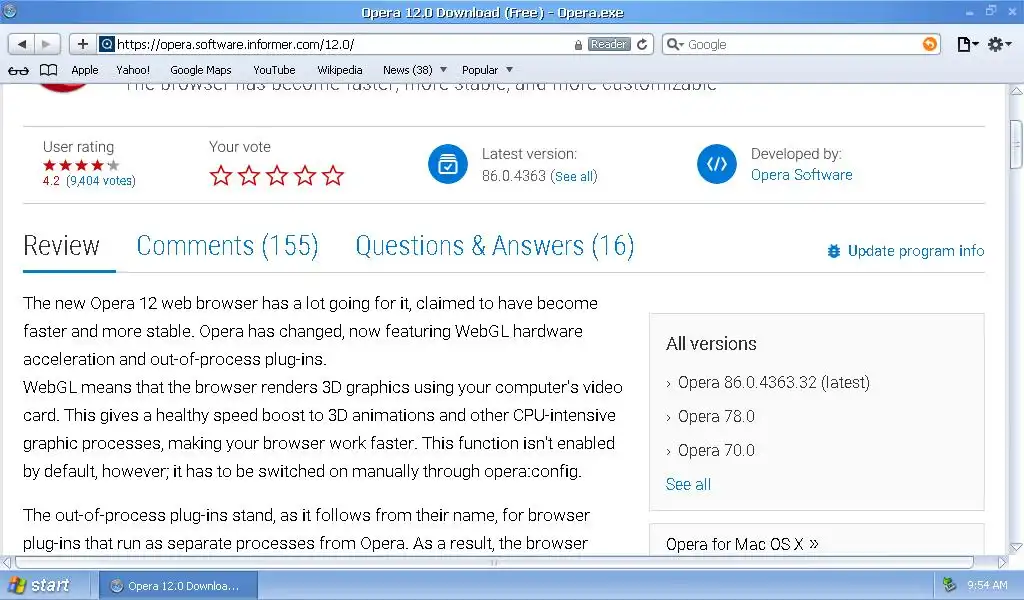Click Update program info link
The height and width of the screenshot is (600, 1024).
pyautogui.click(x=916, y=251)
